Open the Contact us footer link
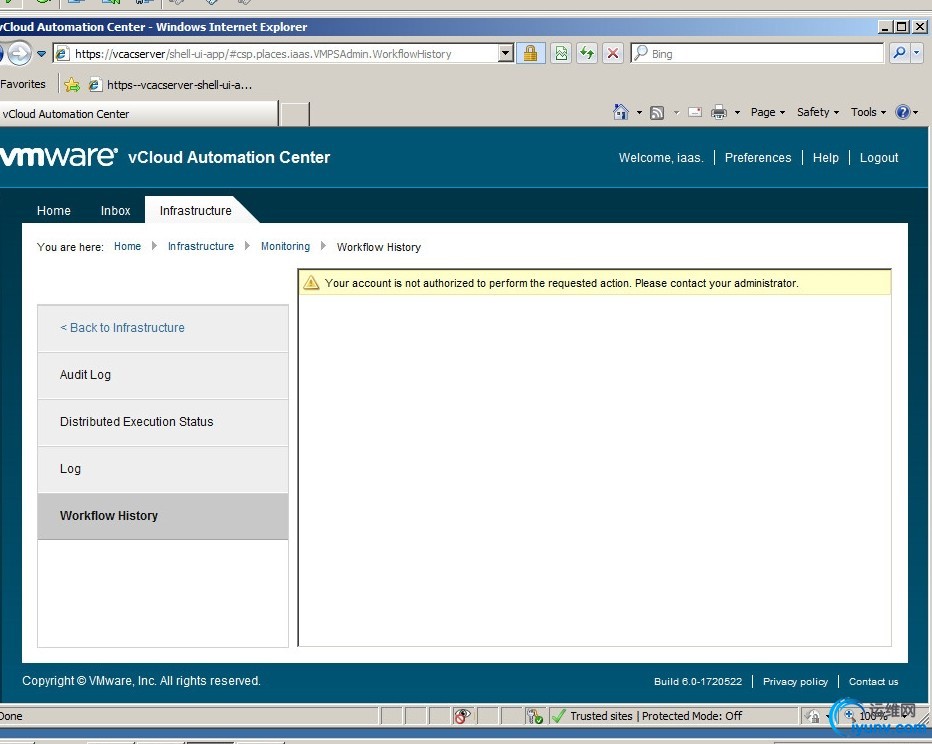 coord(873,682)
